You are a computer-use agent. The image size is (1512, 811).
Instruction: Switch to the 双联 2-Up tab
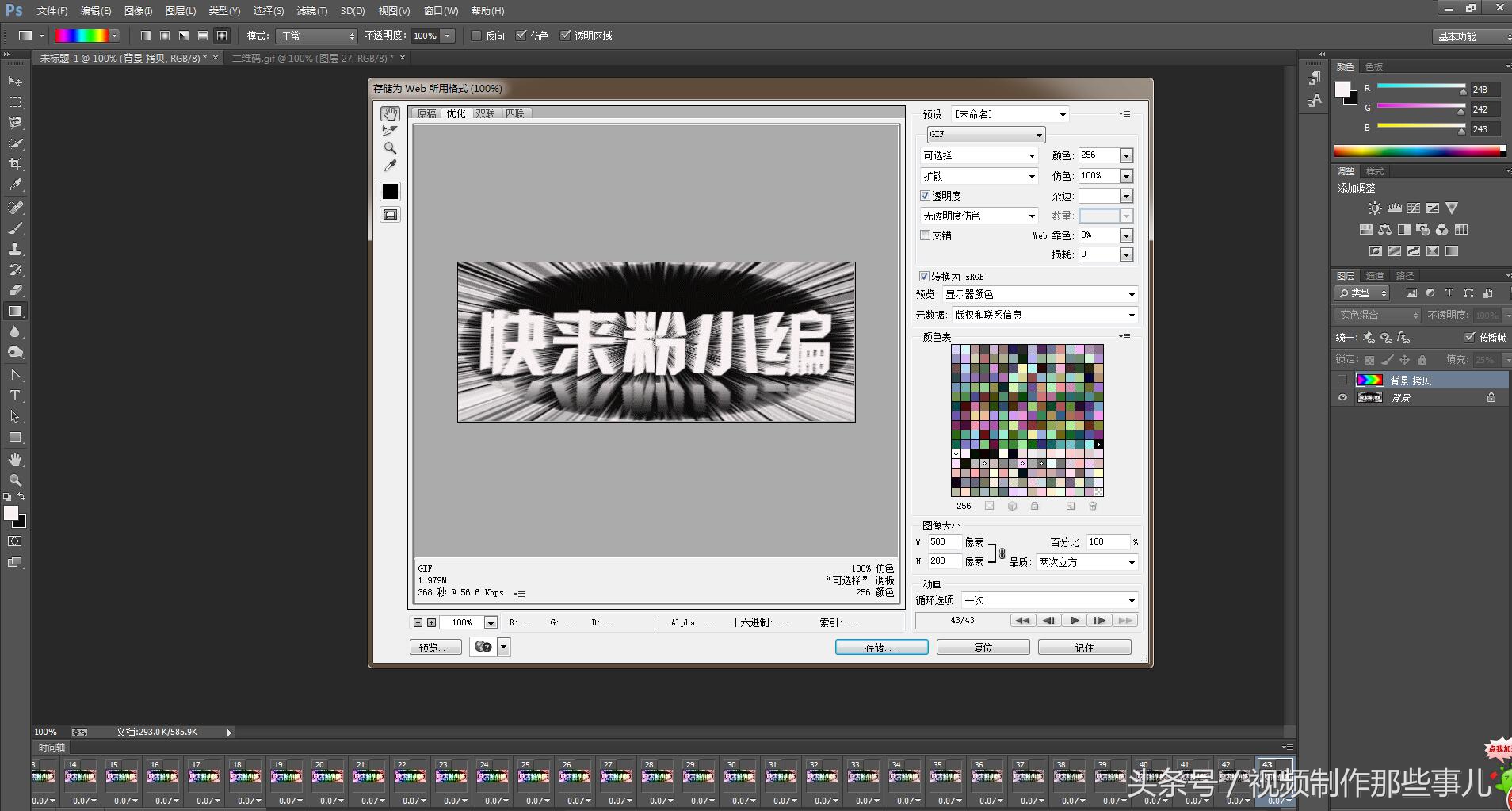click(x=485, y=113)
